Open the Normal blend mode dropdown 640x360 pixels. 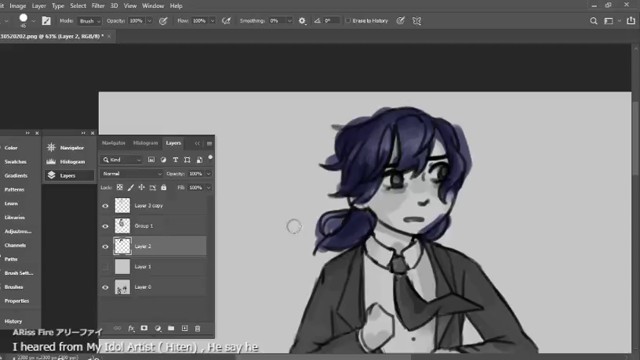coord(131,173)
